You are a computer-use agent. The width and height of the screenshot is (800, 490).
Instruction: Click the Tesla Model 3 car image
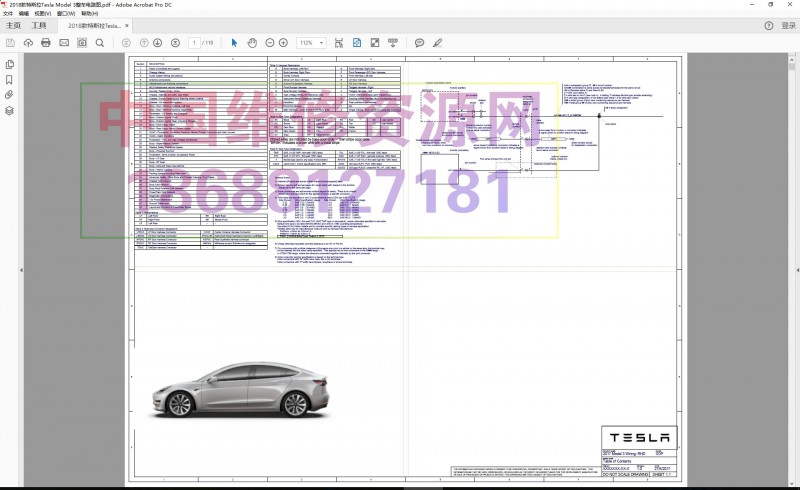pyautogui.click(x=240, y=390)
